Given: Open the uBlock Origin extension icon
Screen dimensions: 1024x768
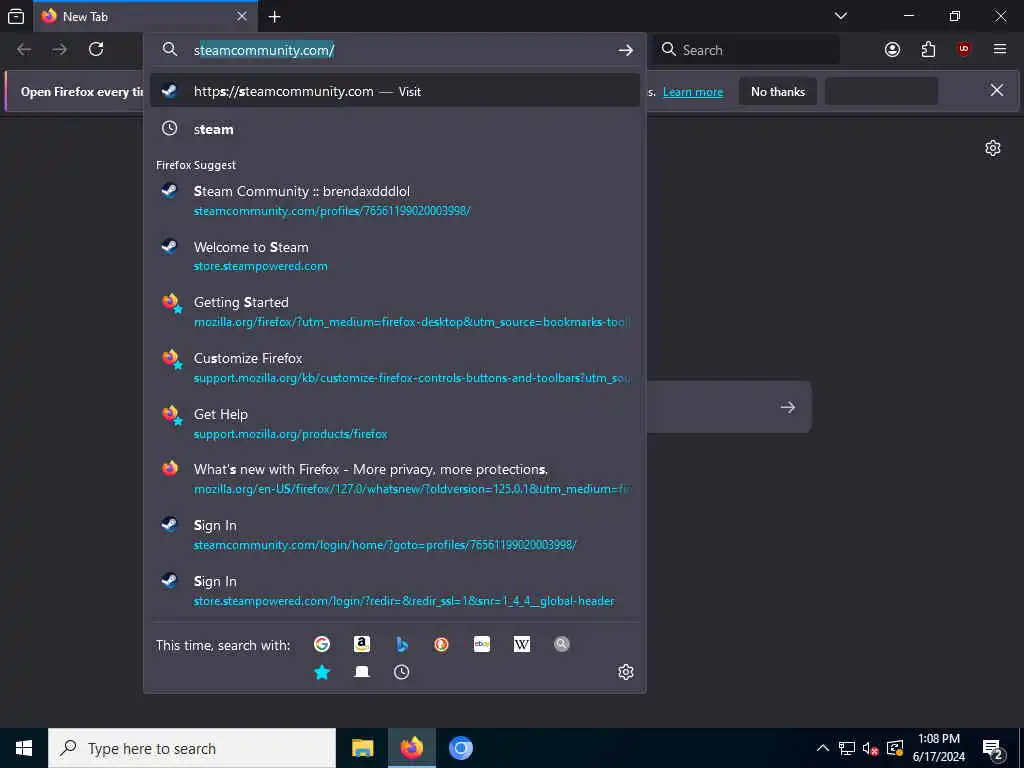Looking at the screenshot, I should [x=964, y=50].
